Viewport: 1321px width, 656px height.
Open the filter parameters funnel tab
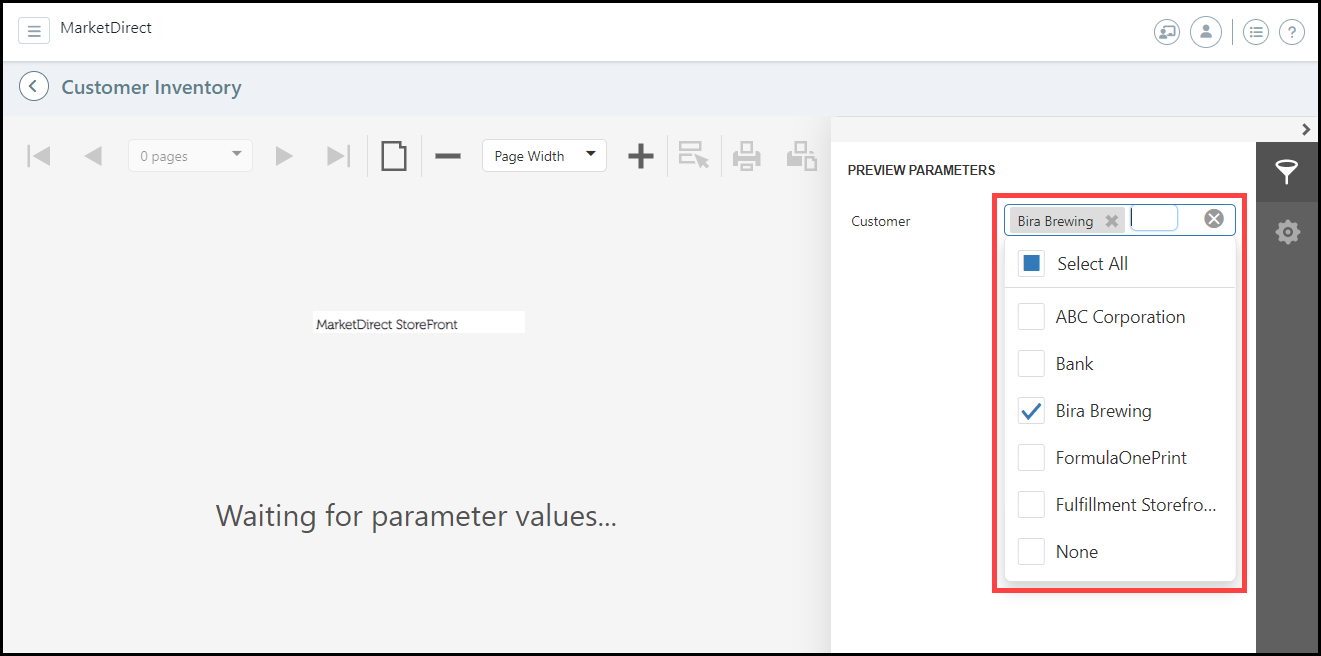1287,173
